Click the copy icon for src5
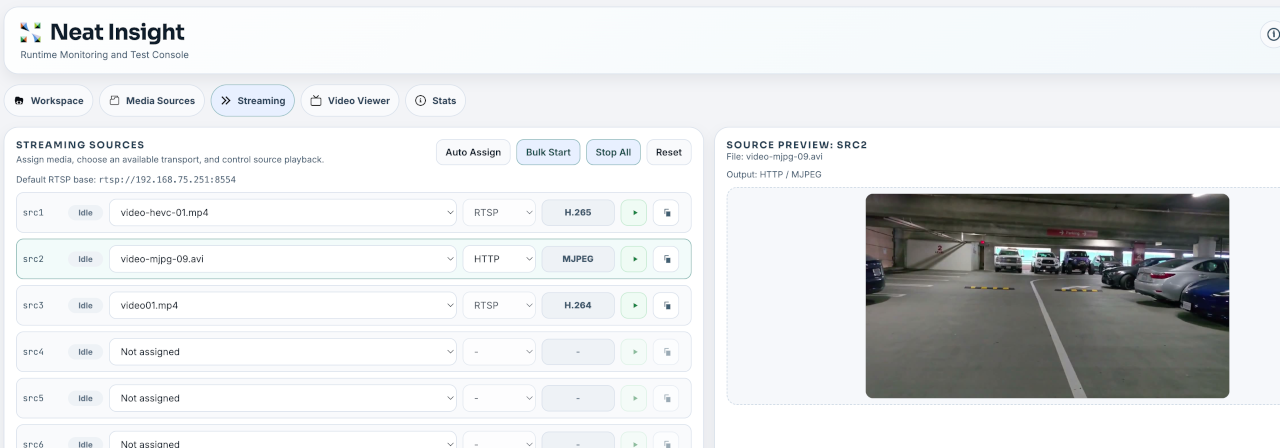Image resolution: width=1280 pixels, height=448 pixels. (666, 398)
